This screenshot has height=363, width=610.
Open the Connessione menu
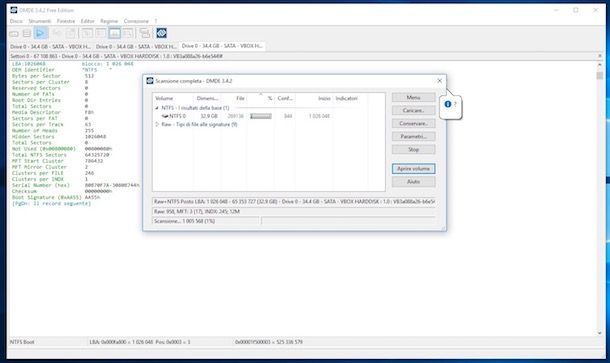tap(136, 21)
